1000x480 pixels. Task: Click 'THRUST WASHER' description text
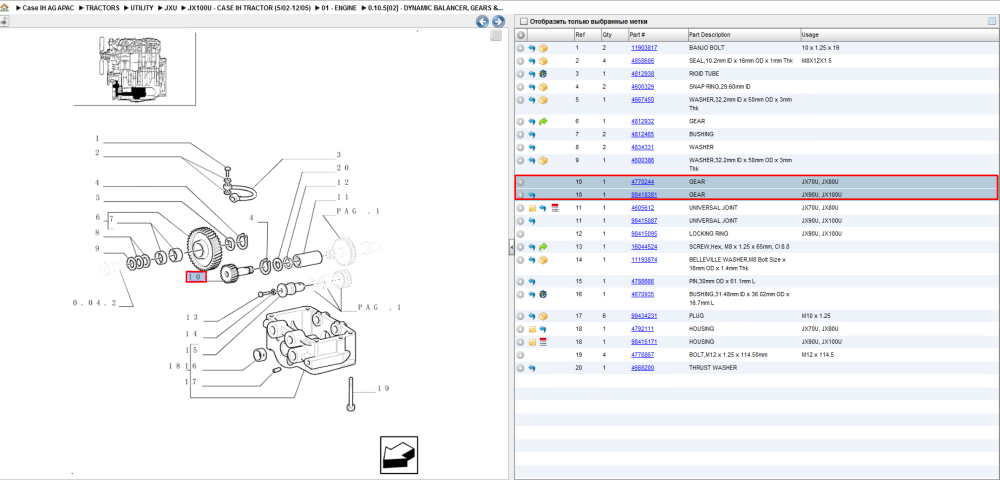711,368
